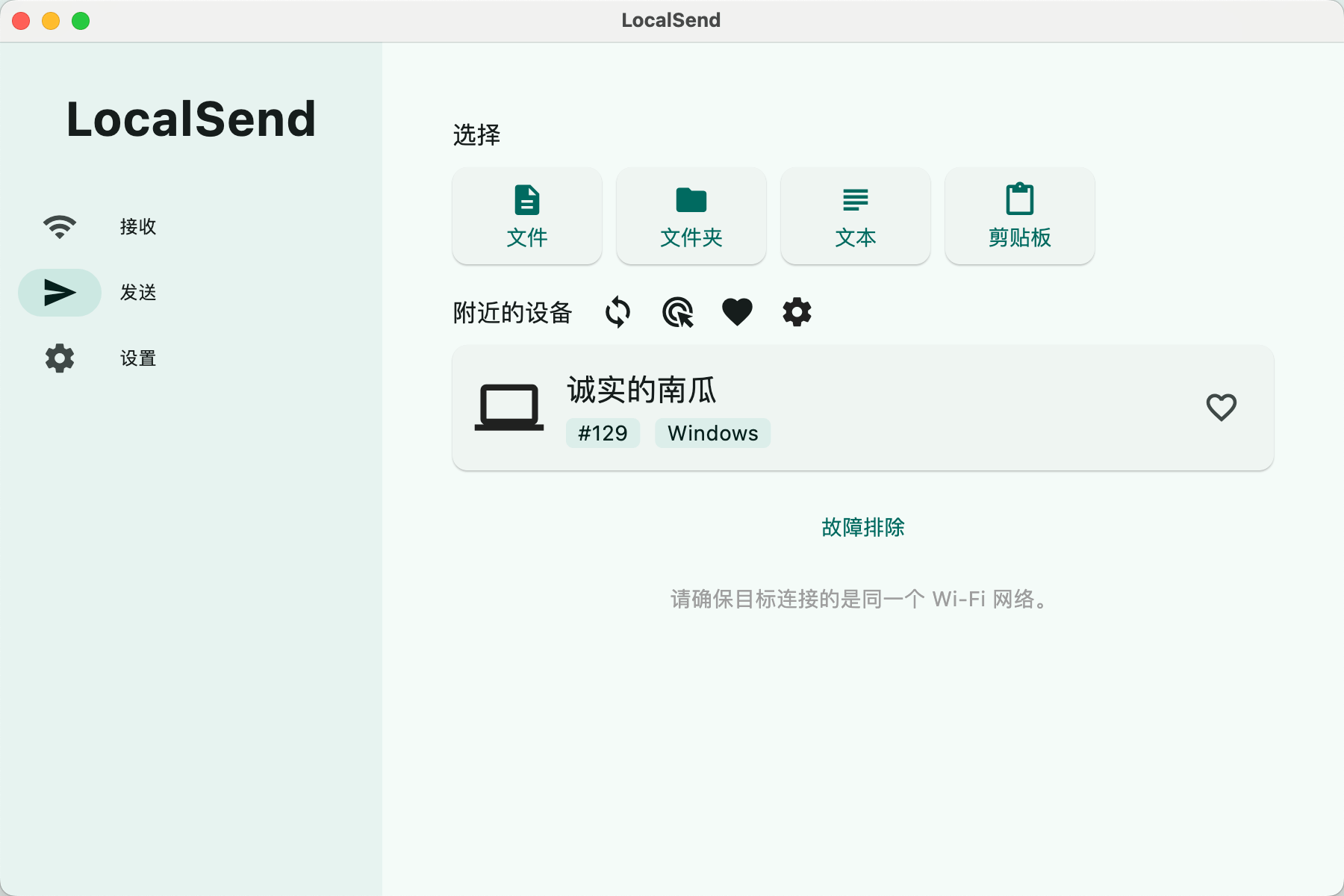Choose the 文本 (Text) button
The image size is (1344, 896).
856,216
